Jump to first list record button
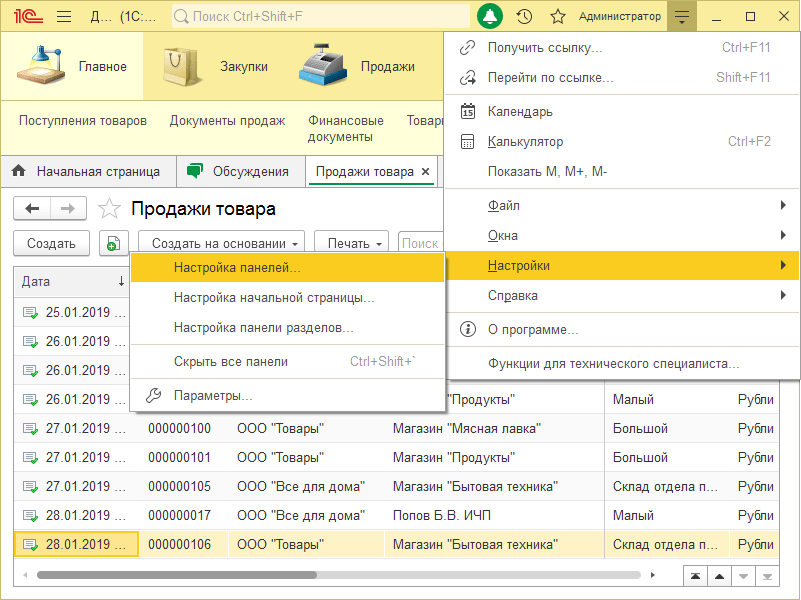This screenshot has width=801, height=600. [695, 576]
